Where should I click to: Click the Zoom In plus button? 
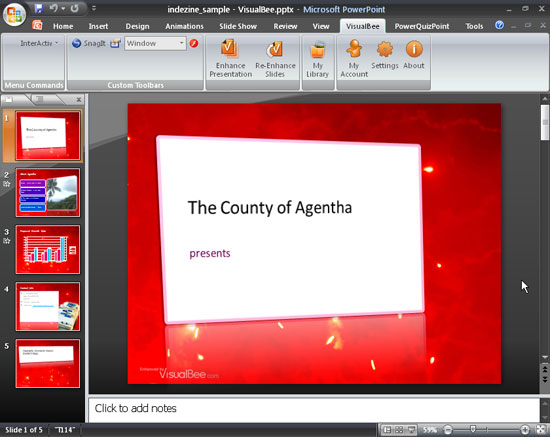524,430
